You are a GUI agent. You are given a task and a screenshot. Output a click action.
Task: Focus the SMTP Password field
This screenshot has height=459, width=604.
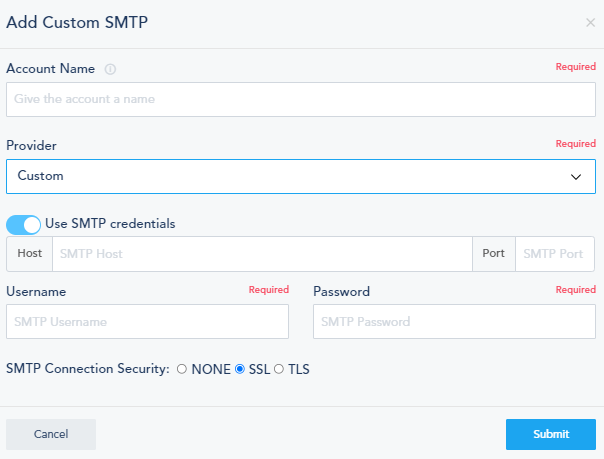454,322
